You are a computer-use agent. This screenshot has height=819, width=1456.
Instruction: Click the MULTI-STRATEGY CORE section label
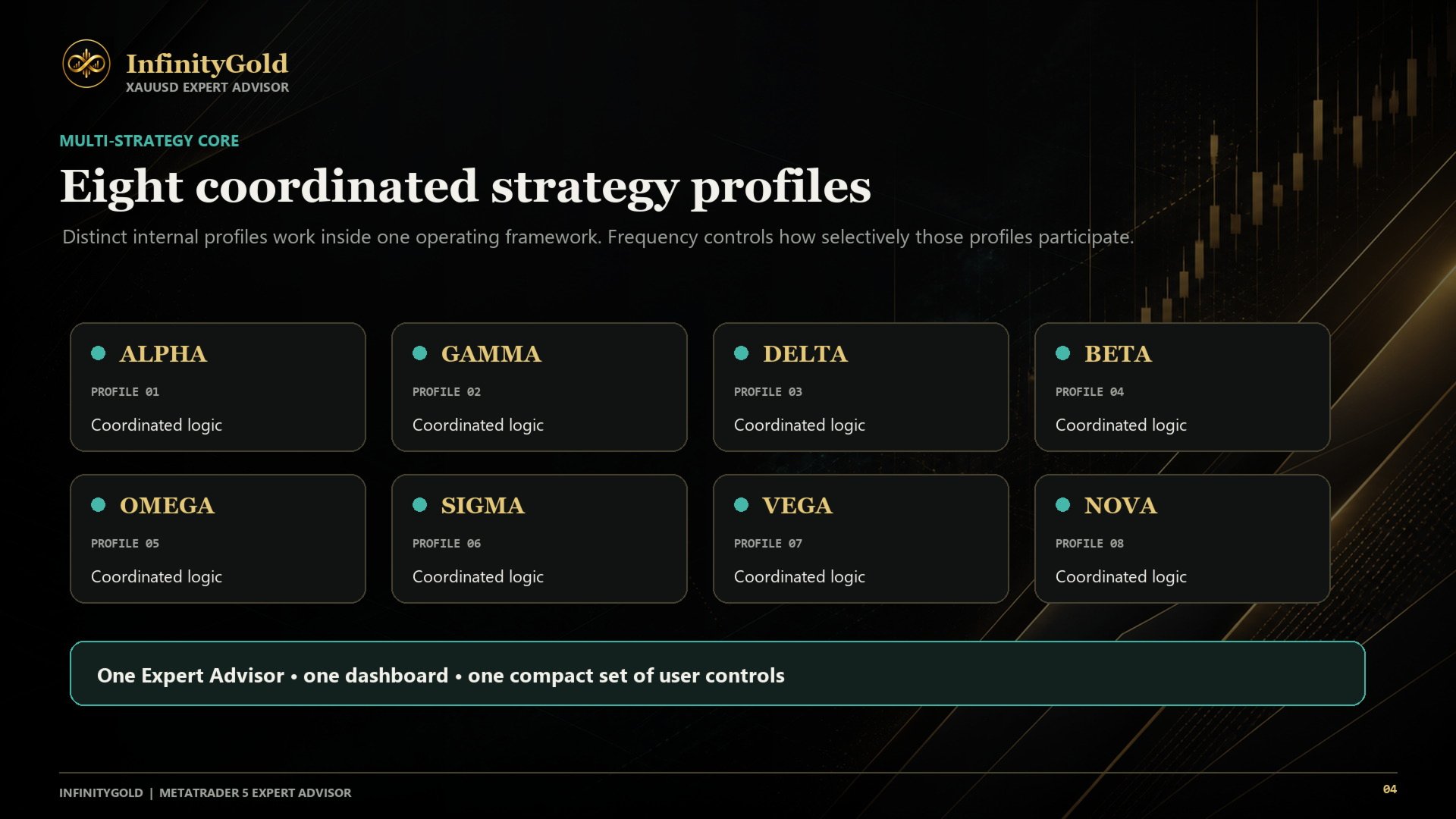coord(149,141)
